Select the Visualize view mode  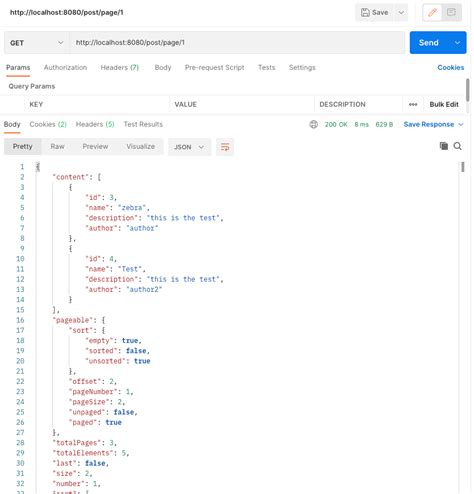pos(140,147)
